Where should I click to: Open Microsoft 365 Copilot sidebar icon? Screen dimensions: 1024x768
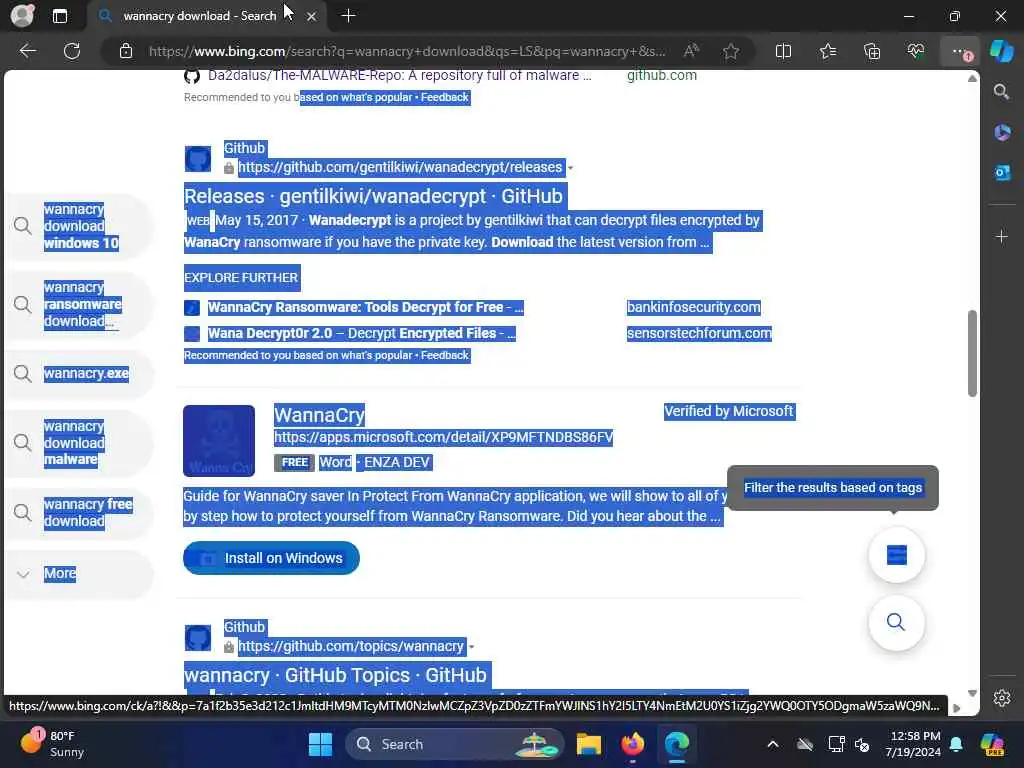click(x=1002, y=133)
